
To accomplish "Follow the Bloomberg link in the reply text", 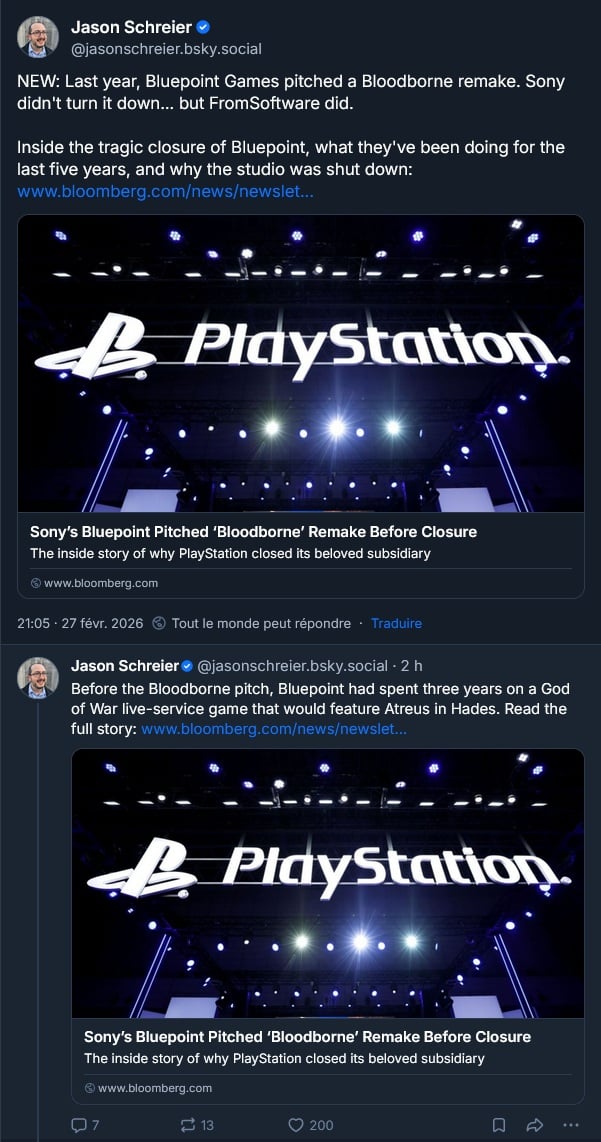I will tap(273, 729).
